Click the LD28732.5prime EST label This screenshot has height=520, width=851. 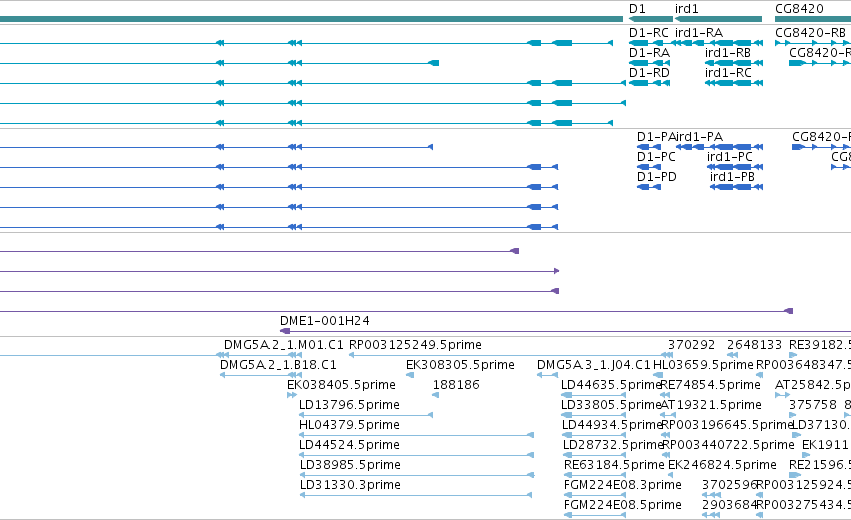613,445
